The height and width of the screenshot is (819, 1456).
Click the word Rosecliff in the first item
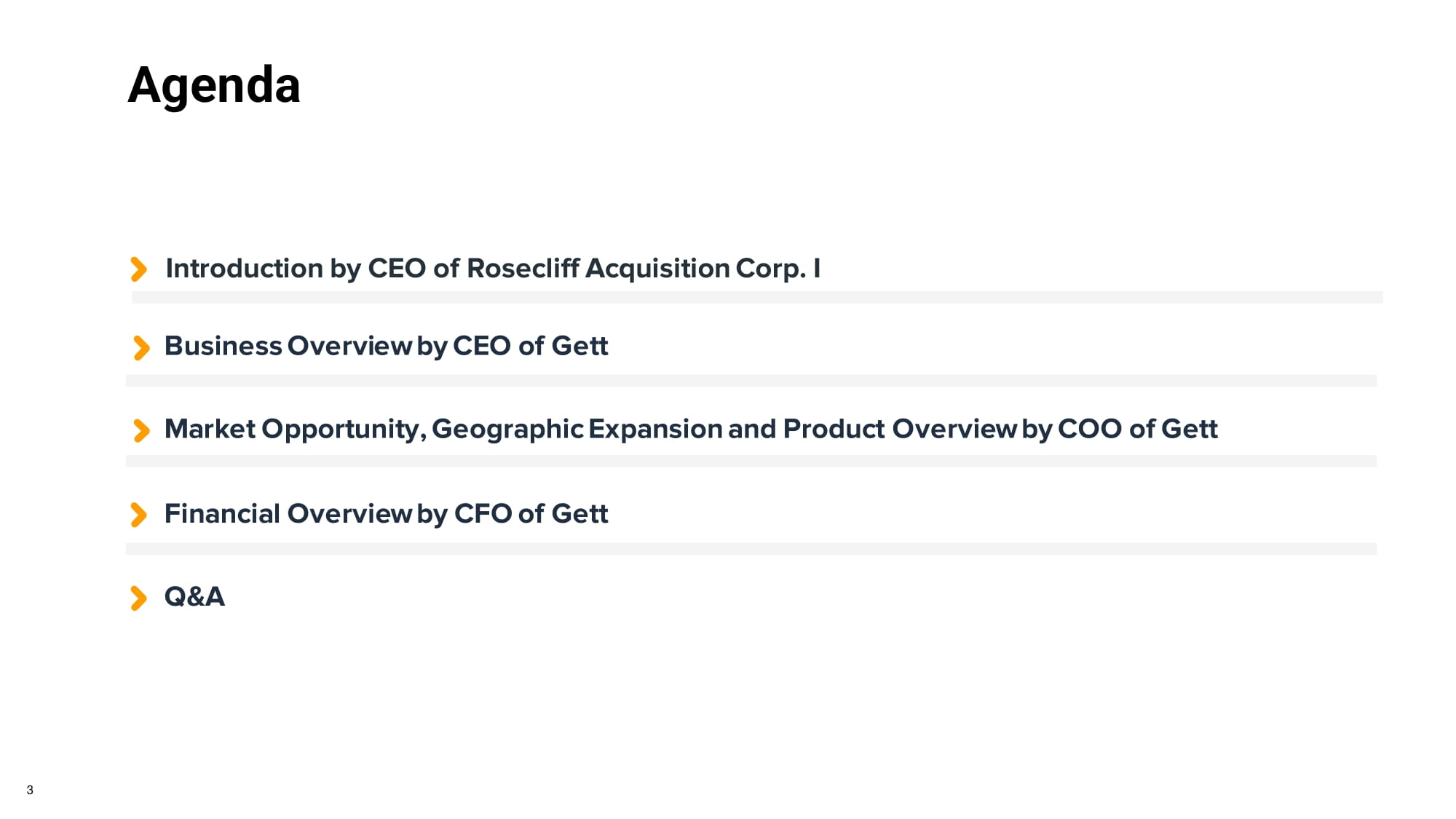[523, 269]
